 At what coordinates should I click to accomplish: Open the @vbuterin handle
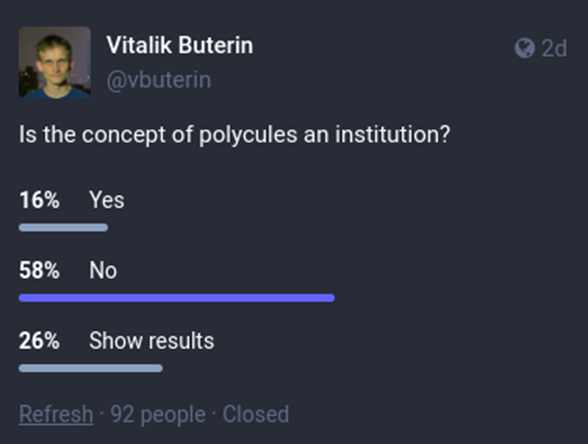pyautogui.click(x=159, y=80)
